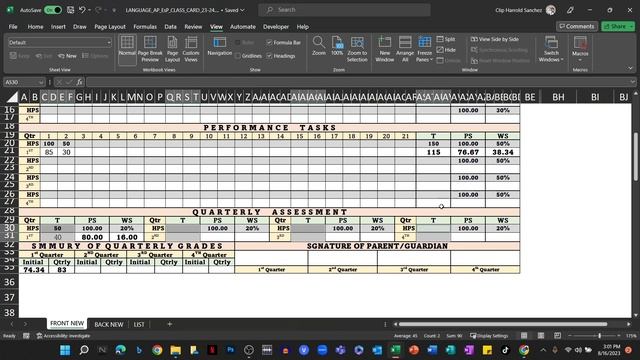Click Zoom to Selection
Image resolution: width=640 pixels, height=360 pixels.
point(357,49)
